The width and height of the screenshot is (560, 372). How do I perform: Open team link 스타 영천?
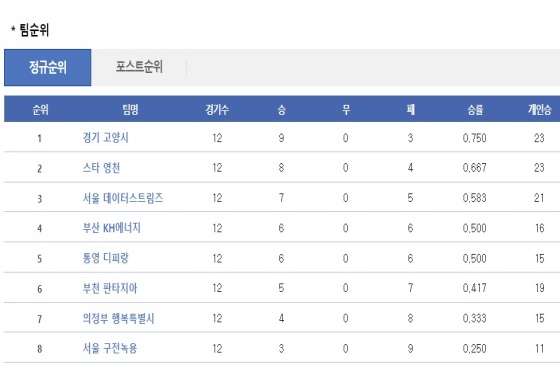101,168
